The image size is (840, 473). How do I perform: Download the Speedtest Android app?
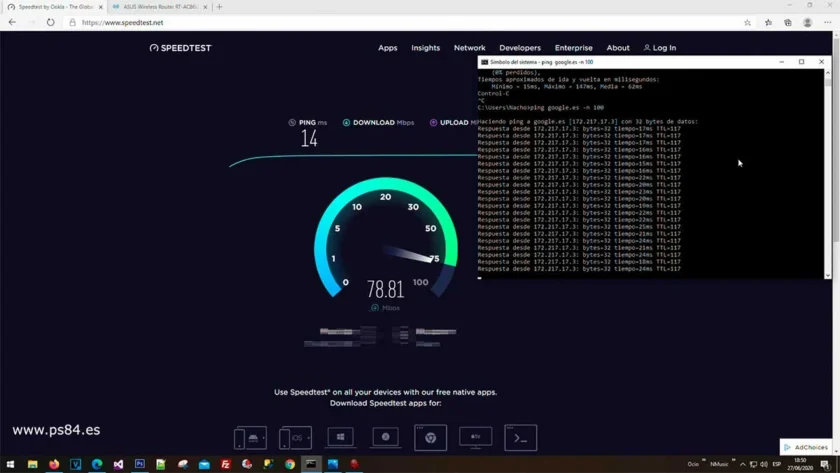(250, 438)
